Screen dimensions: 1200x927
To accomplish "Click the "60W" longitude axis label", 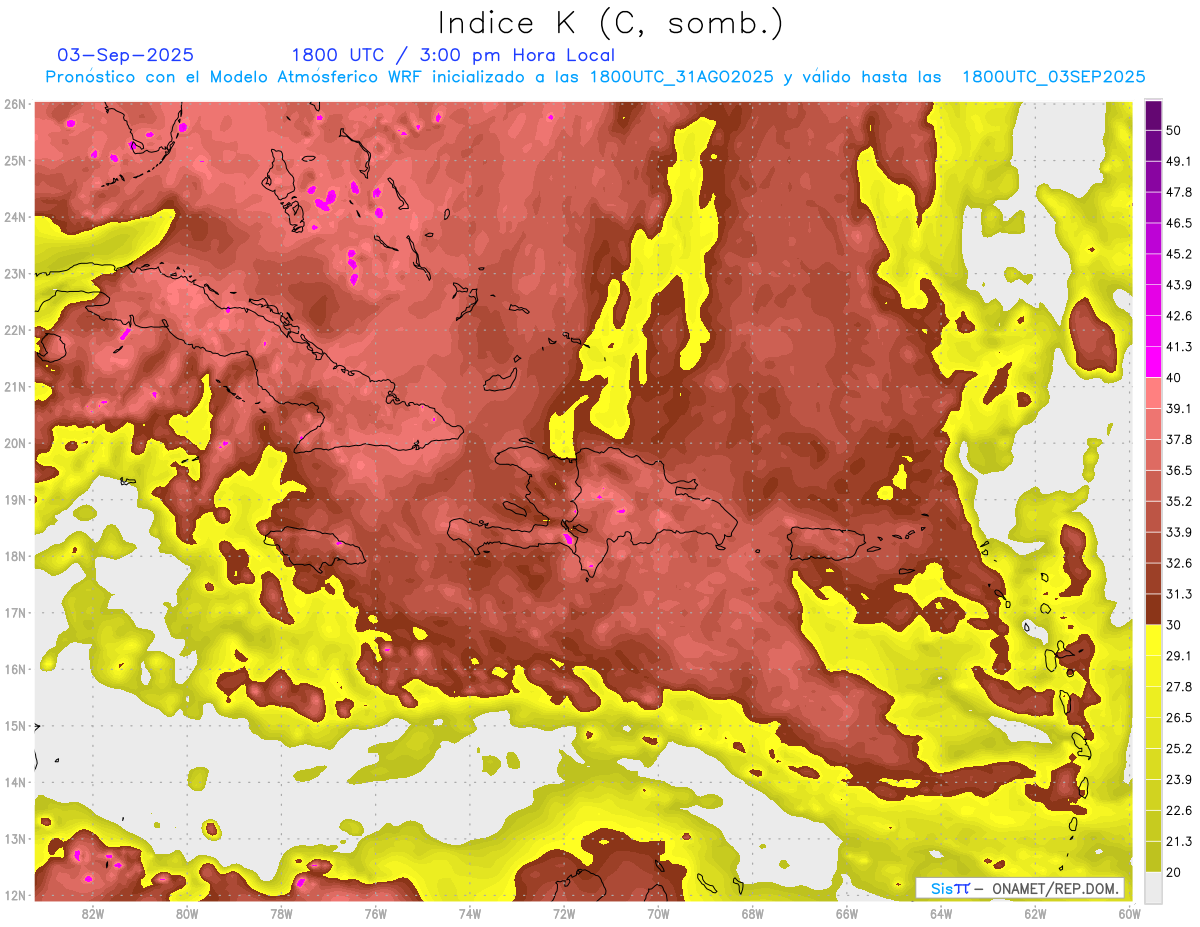I will coord(1128,913).
